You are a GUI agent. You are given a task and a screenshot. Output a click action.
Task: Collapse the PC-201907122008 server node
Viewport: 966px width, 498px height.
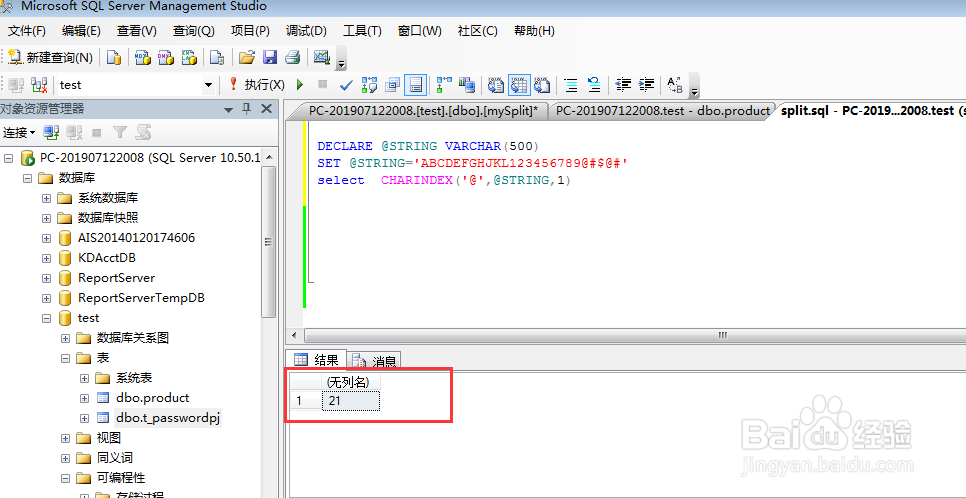pyautogui.click(x=9, y=158)
